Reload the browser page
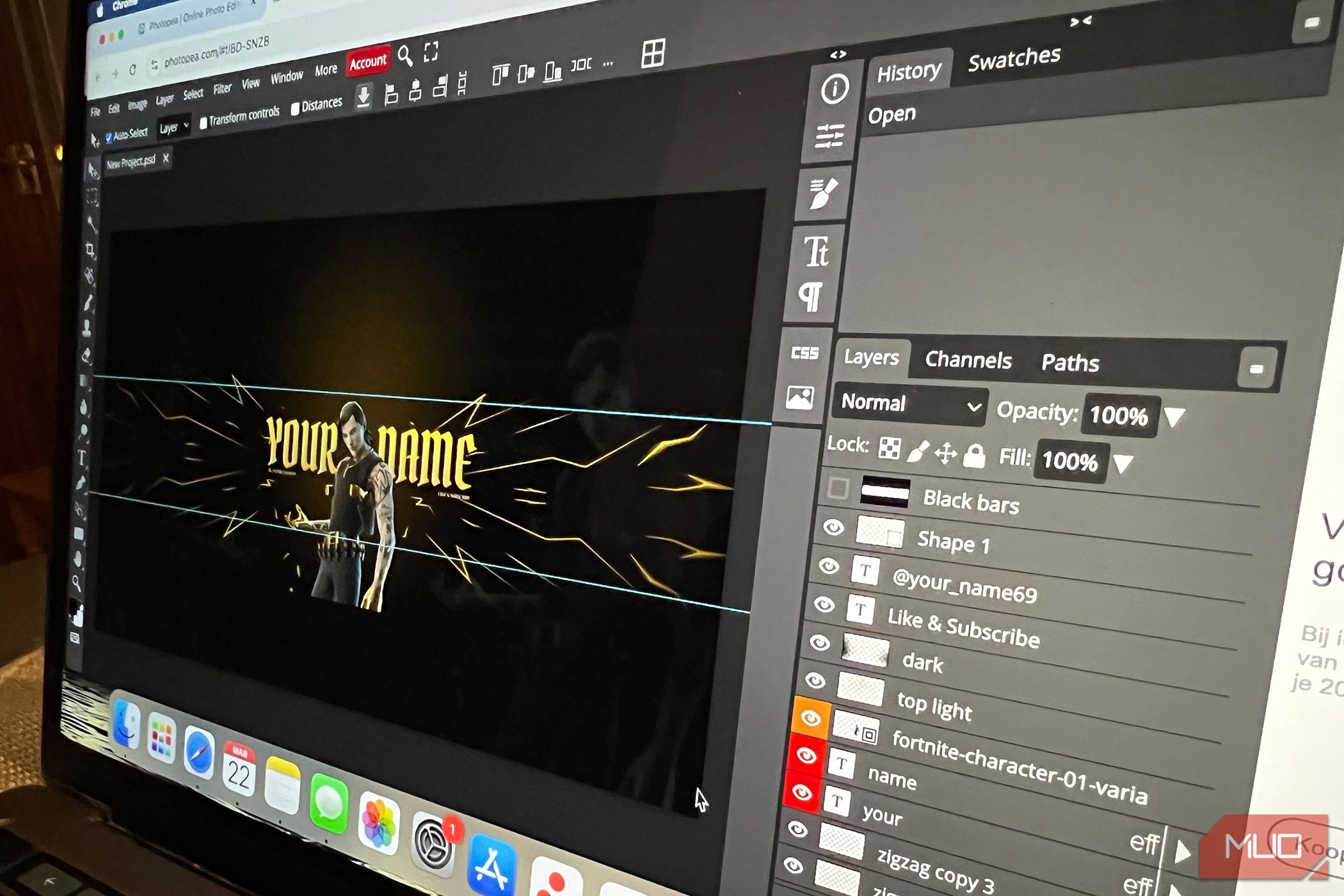This screenshot has width=1344, height=896. click(132, 70)
